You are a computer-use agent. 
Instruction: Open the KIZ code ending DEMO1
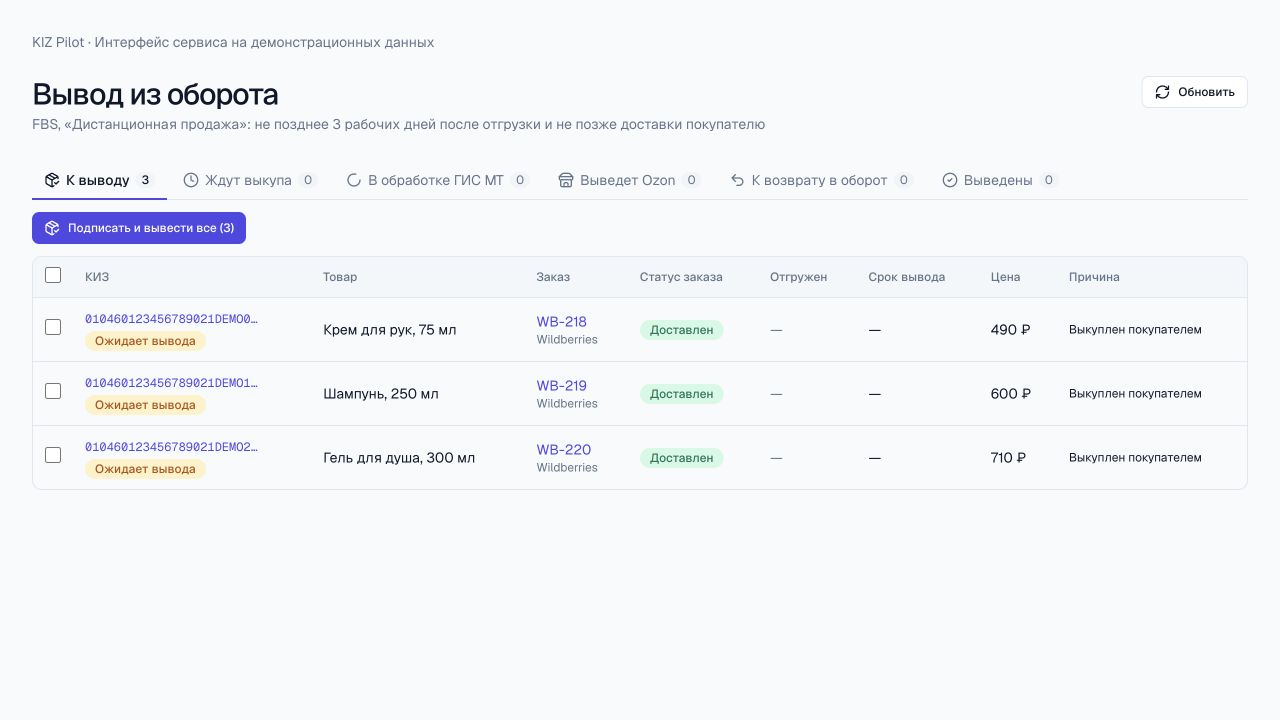[171, 383]
